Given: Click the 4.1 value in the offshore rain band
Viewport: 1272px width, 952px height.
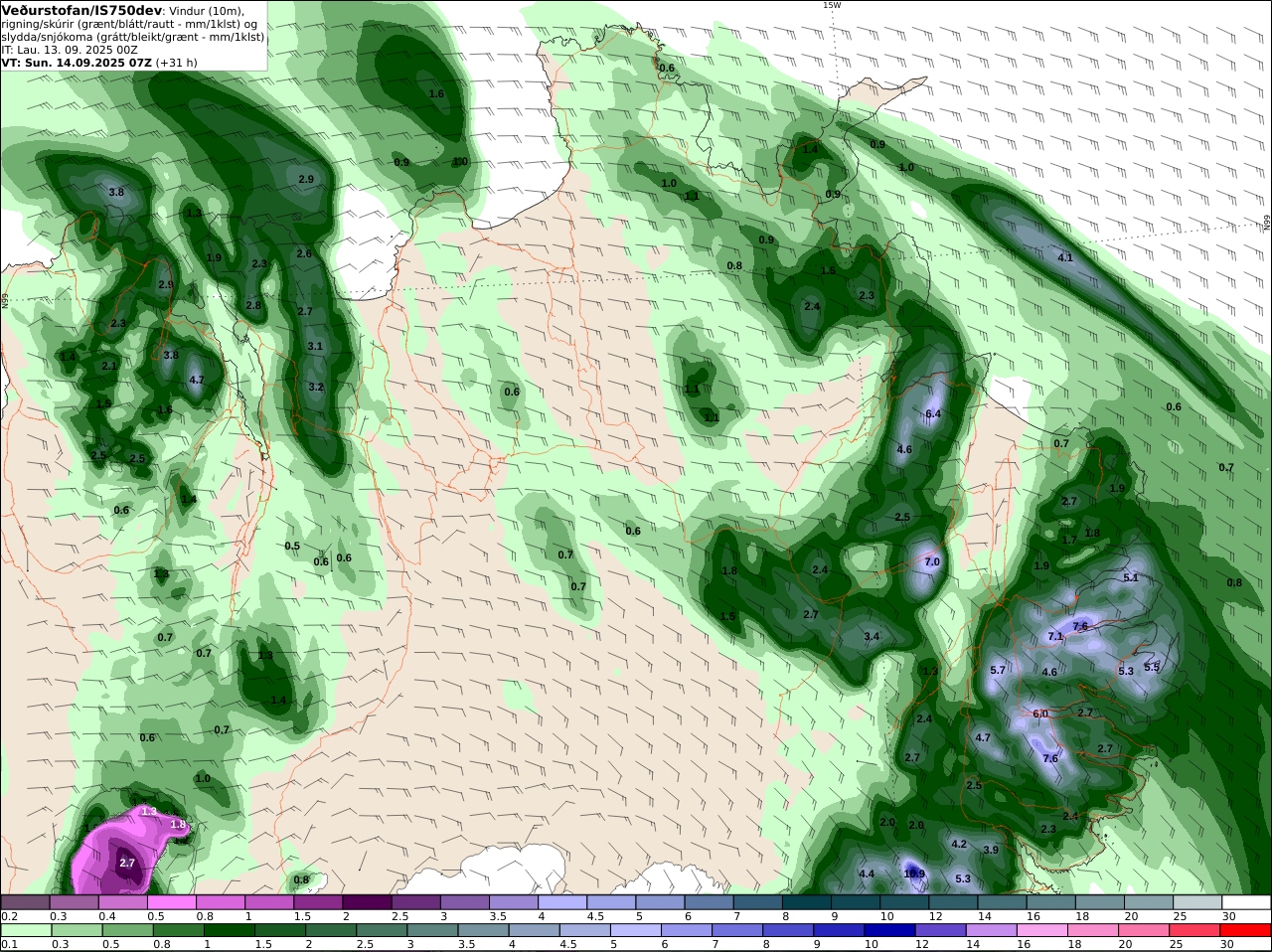Looking at the screenshot, I should click(x=1065, y=257).
